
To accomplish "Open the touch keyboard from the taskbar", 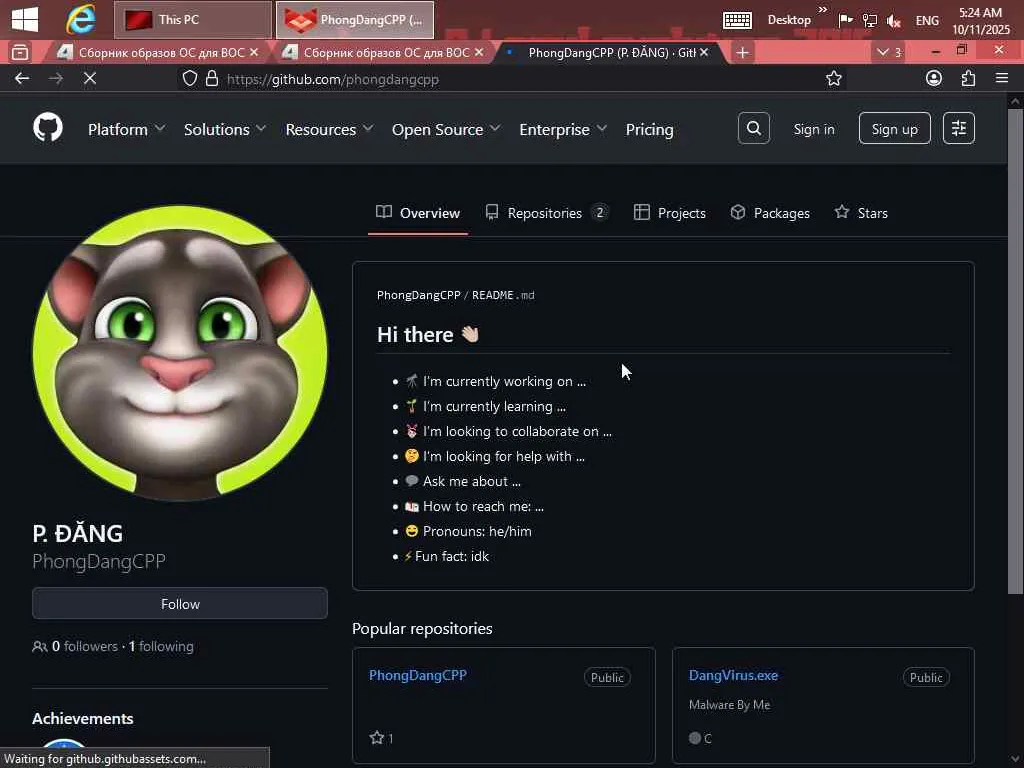I will coord(737,20).
